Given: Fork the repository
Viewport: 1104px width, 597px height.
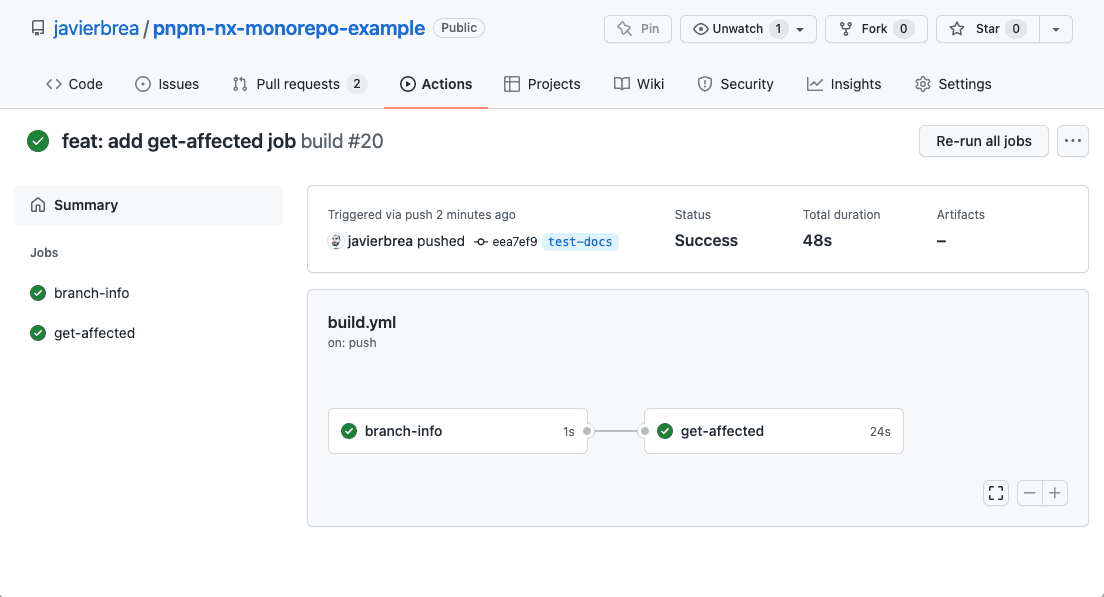Looking at the screenshot, I should [876, 29].
